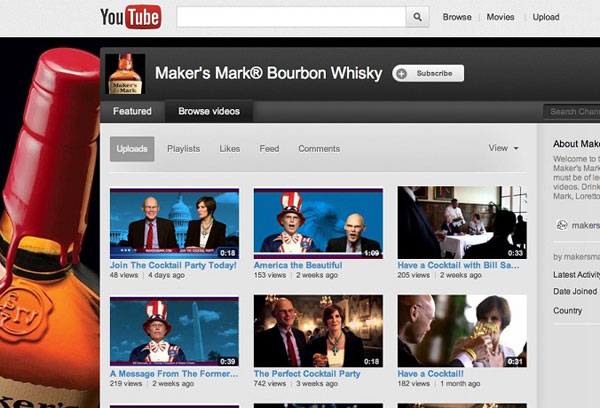Open the 'Join The Cocktail Party Today!' thumbnail
Viewport: 600px width, 408px height.
pyautogui.click(x=174, y=223)
